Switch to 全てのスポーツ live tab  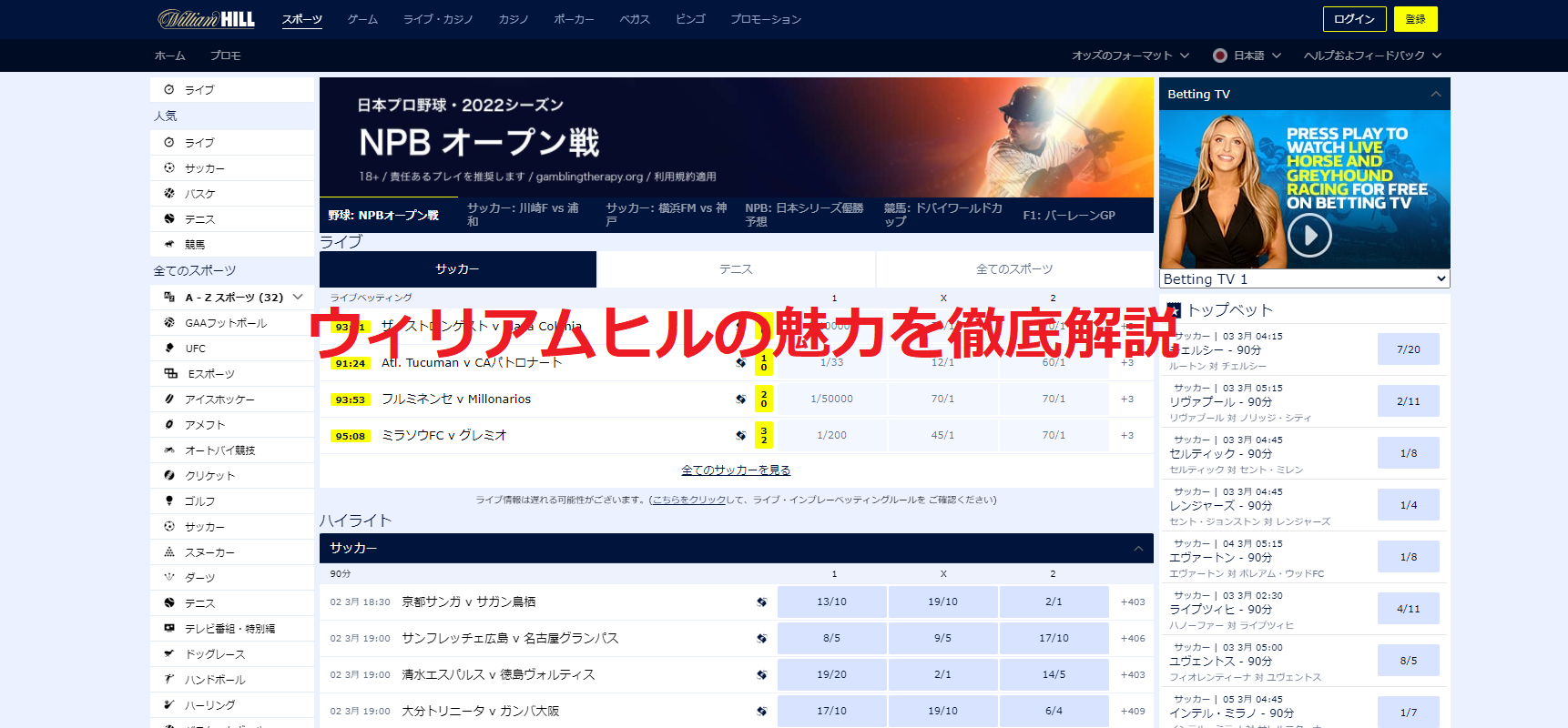pos(1014,269)
